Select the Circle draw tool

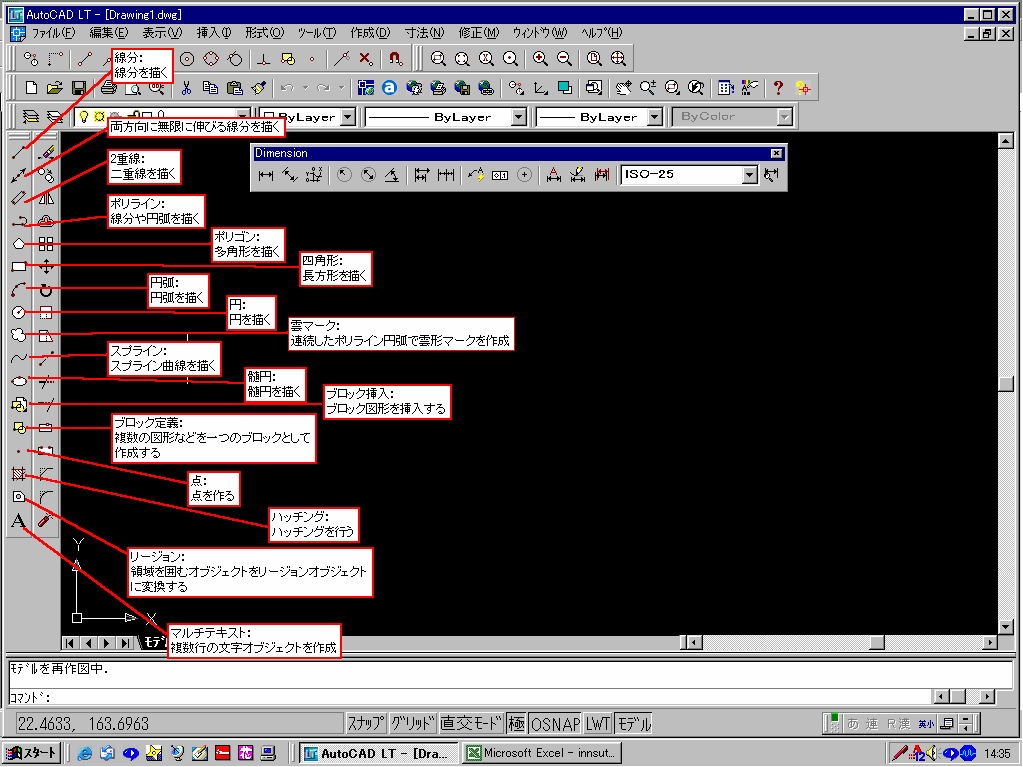[x=19, y=312]
